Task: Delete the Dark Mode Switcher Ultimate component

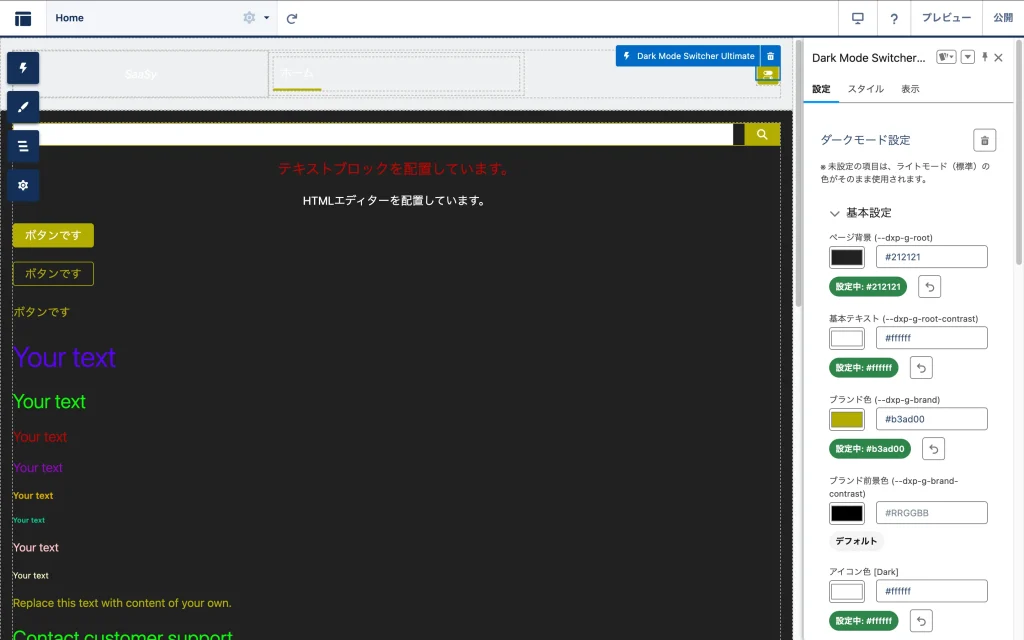Action: coord(770,56)
